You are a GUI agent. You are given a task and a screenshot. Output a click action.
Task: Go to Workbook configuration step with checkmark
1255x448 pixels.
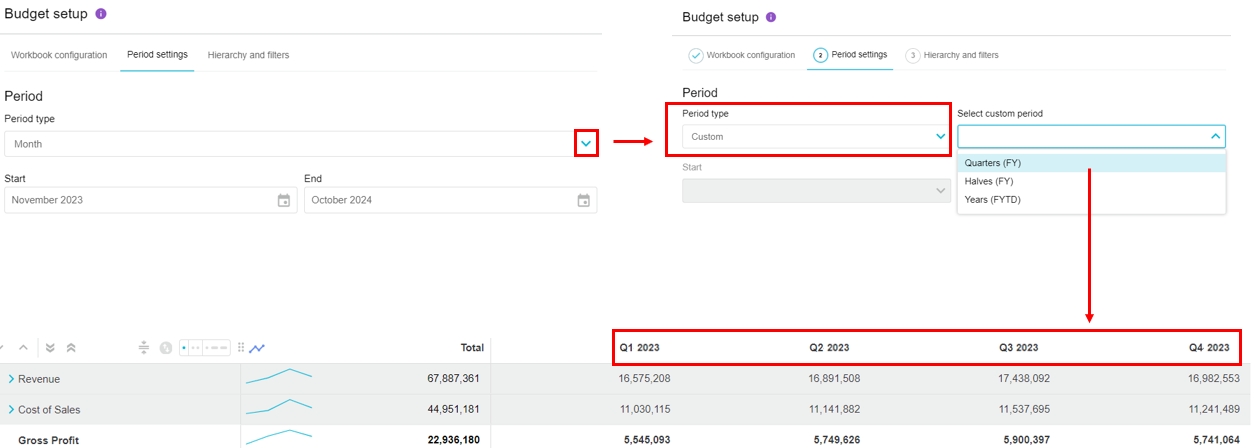click(741, 55)
